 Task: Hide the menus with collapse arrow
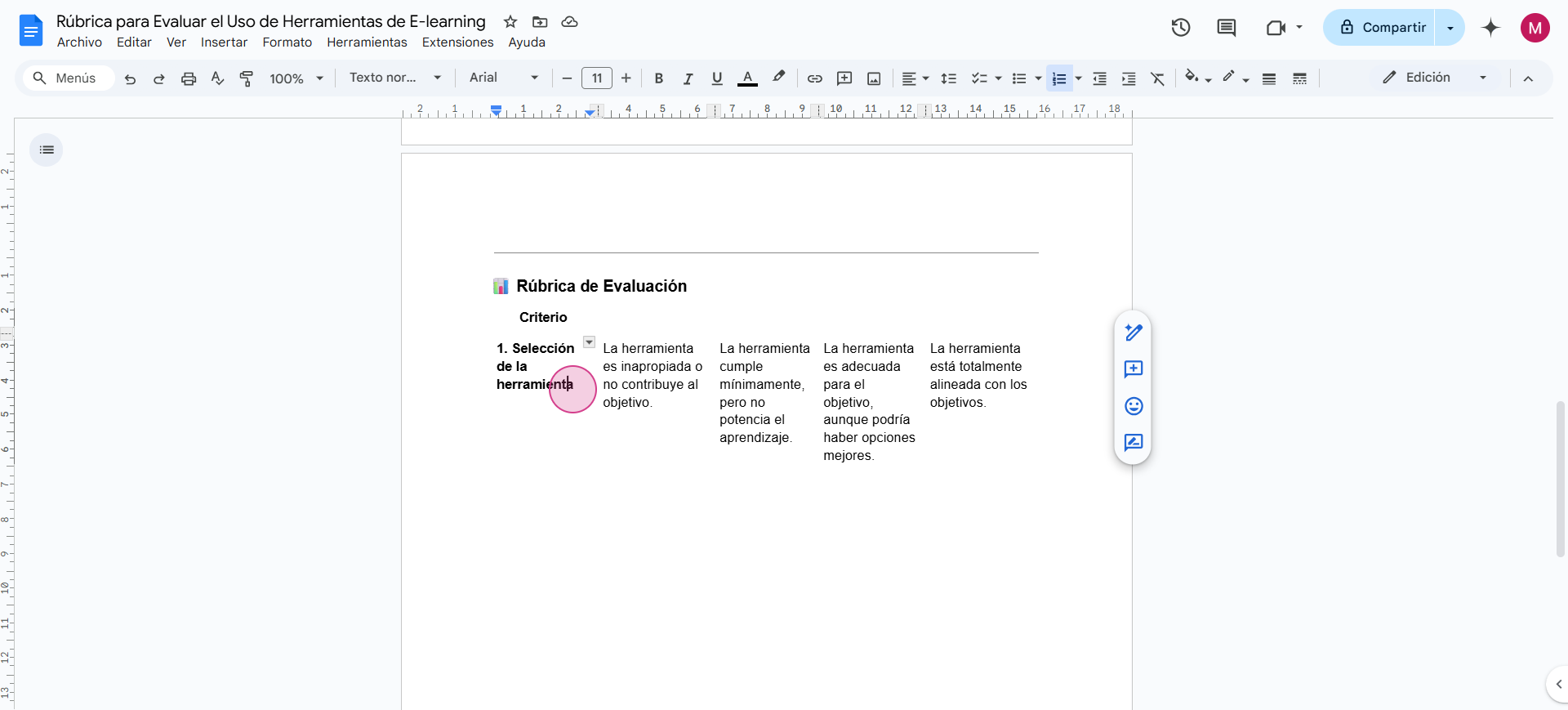click(1528, 78)
